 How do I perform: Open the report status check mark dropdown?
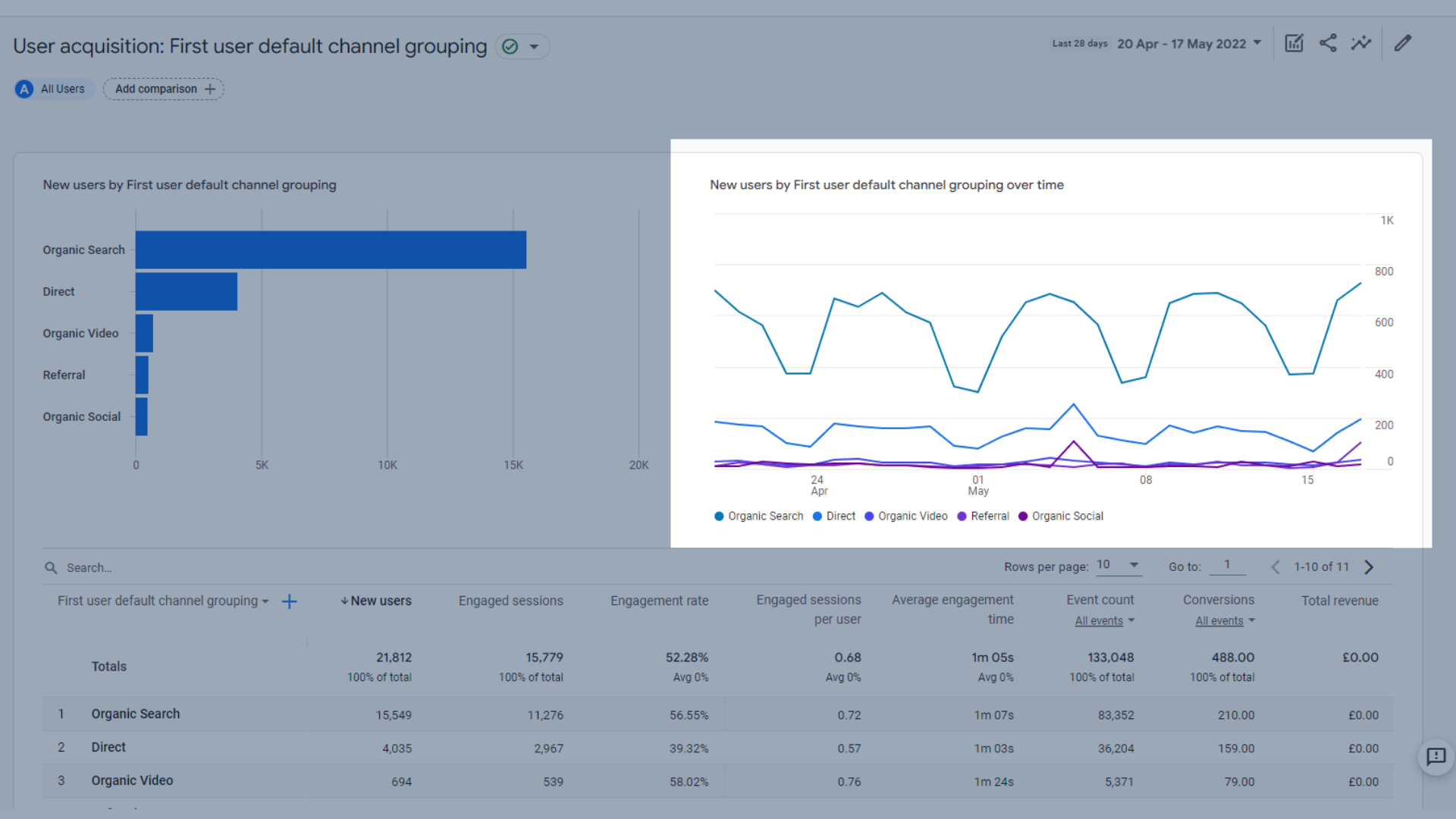pyautogui.click(x=522, y=47)
